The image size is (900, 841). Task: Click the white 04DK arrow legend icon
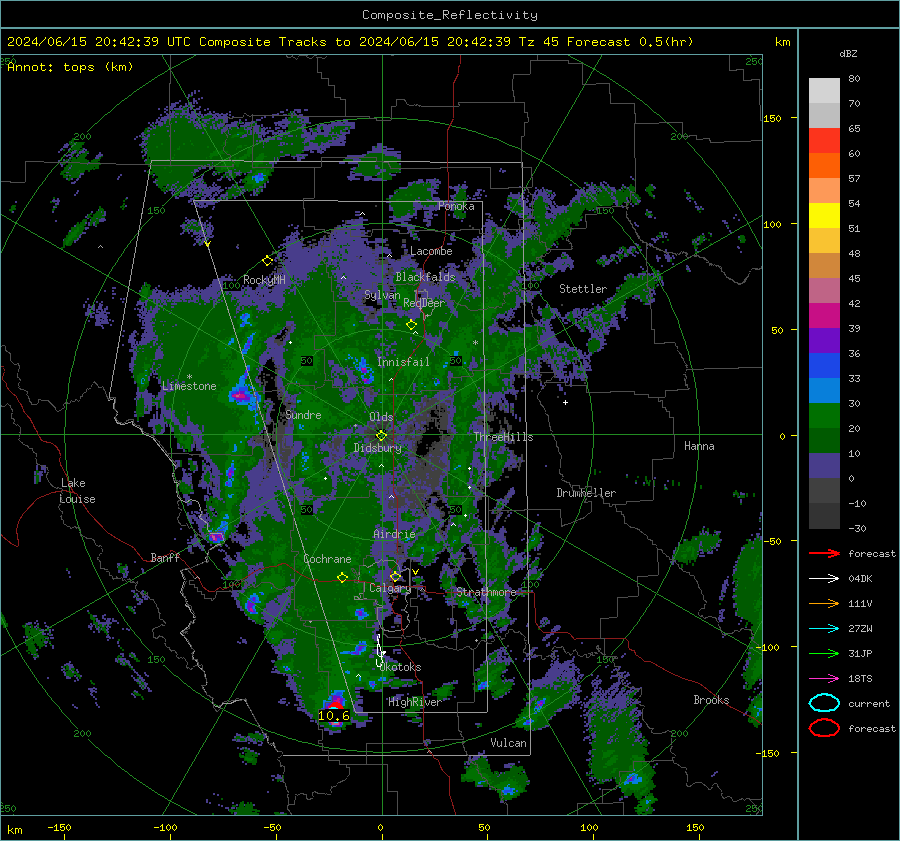824,579
